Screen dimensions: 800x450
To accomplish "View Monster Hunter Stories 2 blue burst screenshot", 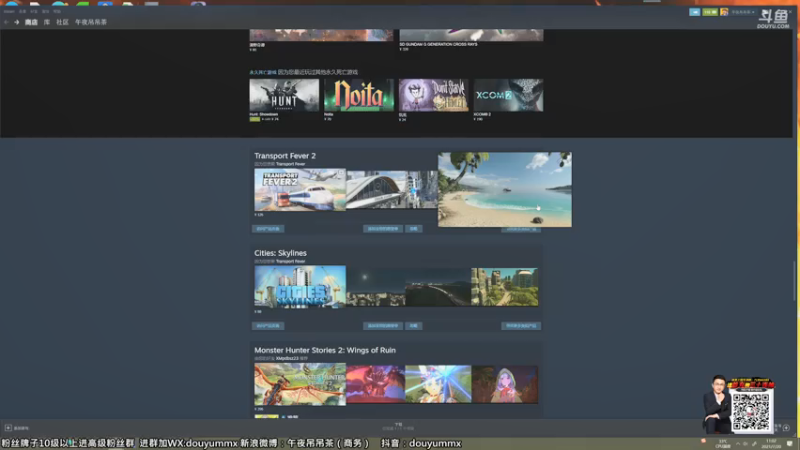I will click(x=438, y=384).
